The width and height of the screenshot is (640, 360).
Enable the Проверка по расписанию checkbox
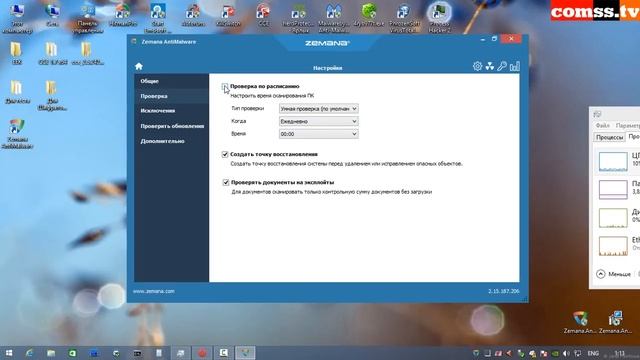tap(225, 87)
